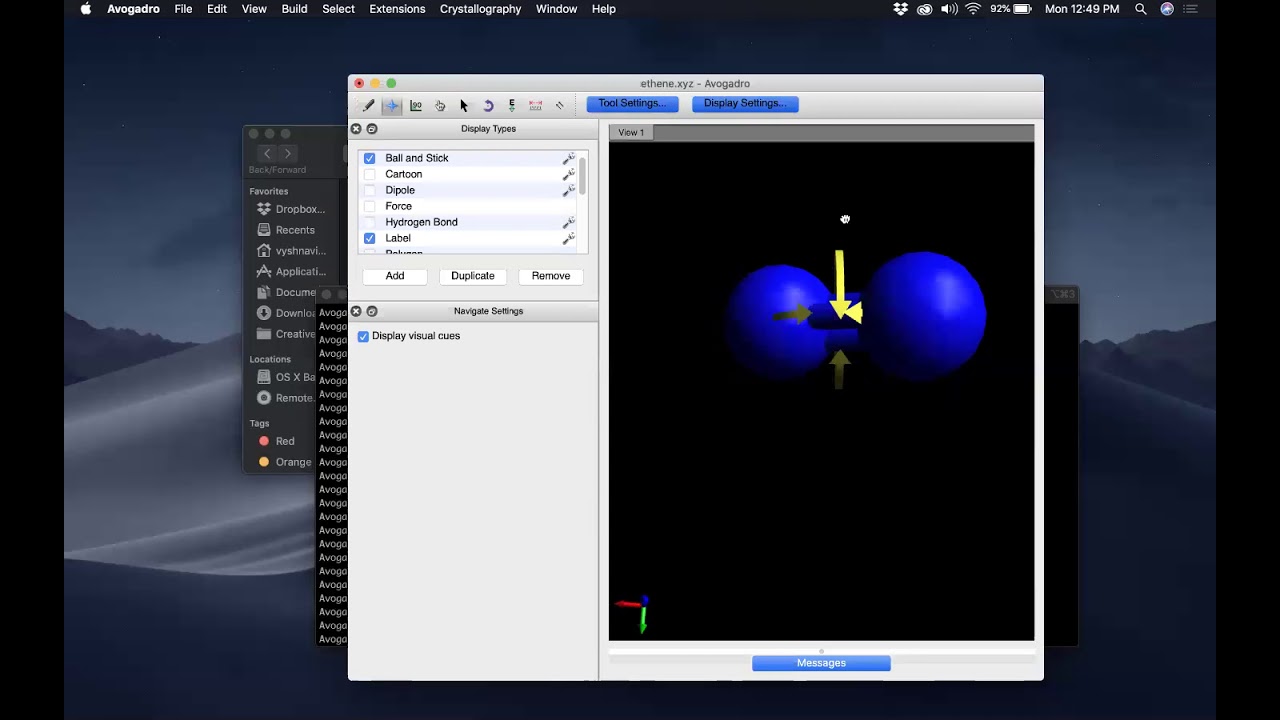The height and width of the screenshot is (720, 1280).
Task: Open the Window menu
Action: pyautogui.click(x=556, y=9)
